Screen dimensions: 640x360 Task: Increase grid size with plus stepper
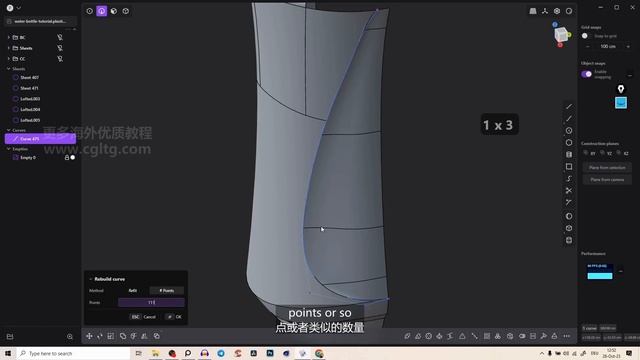pyautogui.click(x=628, y=47)
